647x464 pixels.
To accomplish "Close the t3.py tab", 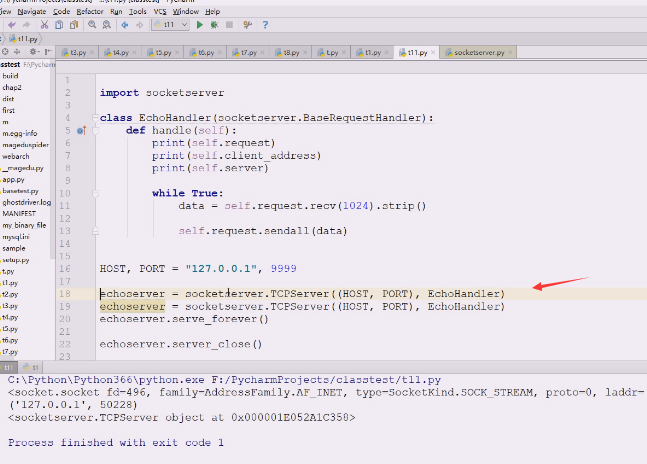I will pyautogui.click(x=92, y=52).
